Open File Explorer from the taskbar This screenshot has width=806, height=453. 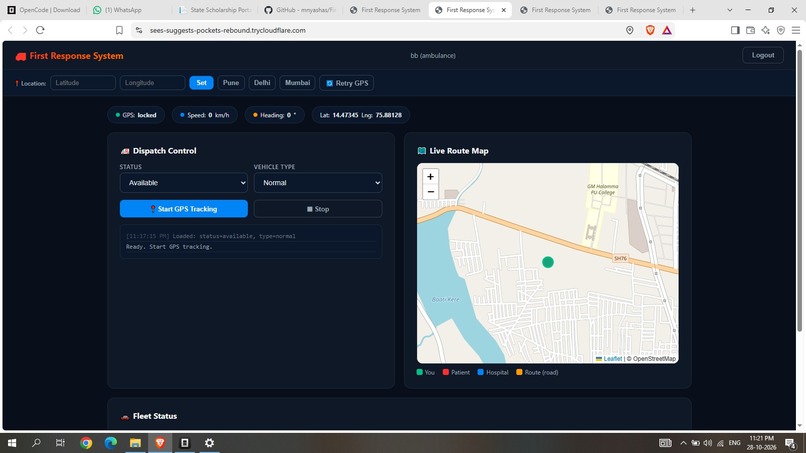[x=135, y=443]
